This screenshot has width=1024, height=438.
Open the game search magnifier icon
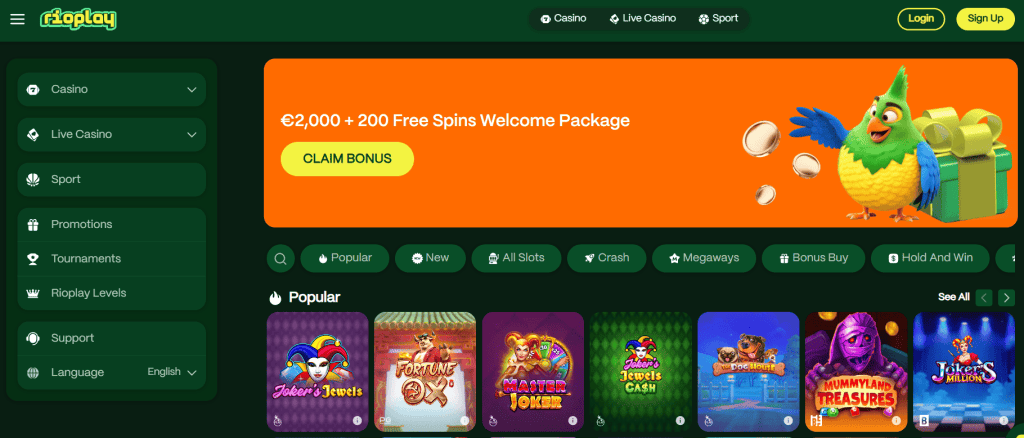tap(280, 258)
